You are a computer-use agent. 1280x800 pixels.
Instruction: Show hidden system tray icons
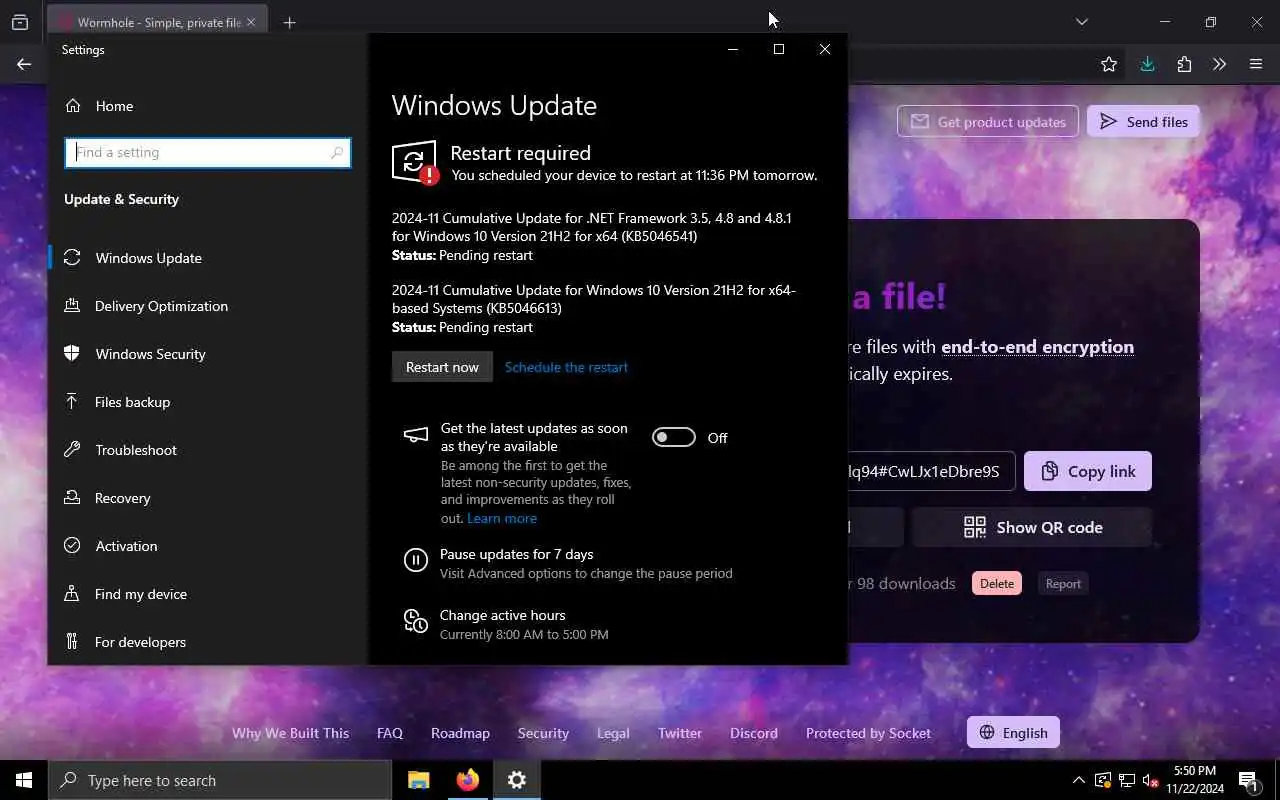pos(1078,780)
